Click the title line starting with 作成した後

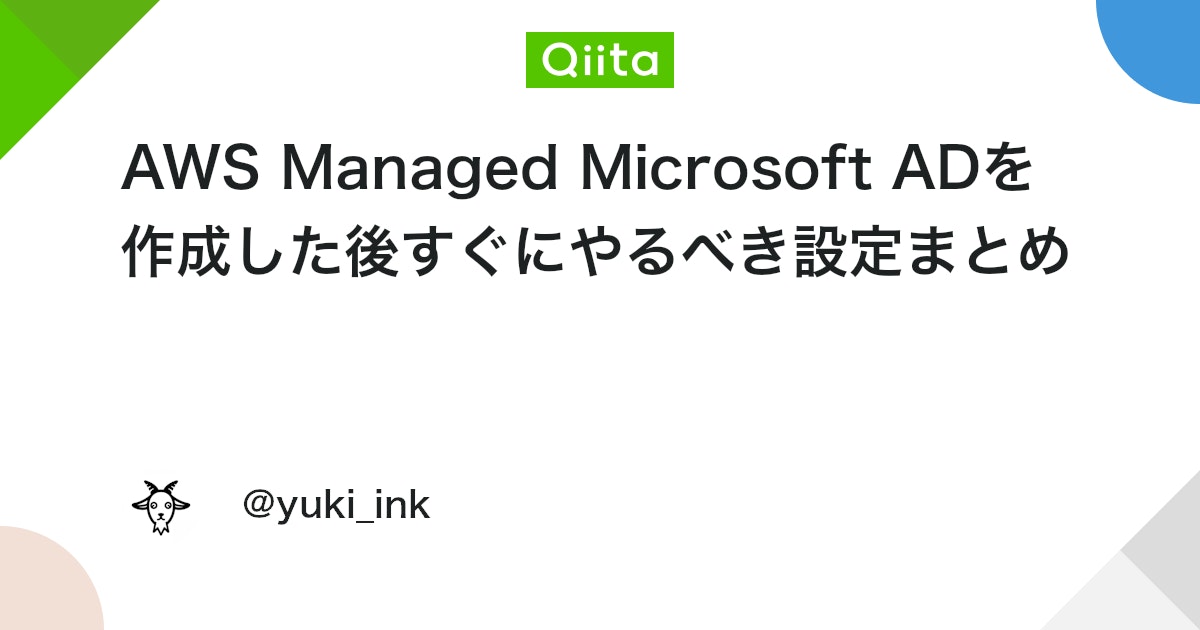(x=596, y=253)
